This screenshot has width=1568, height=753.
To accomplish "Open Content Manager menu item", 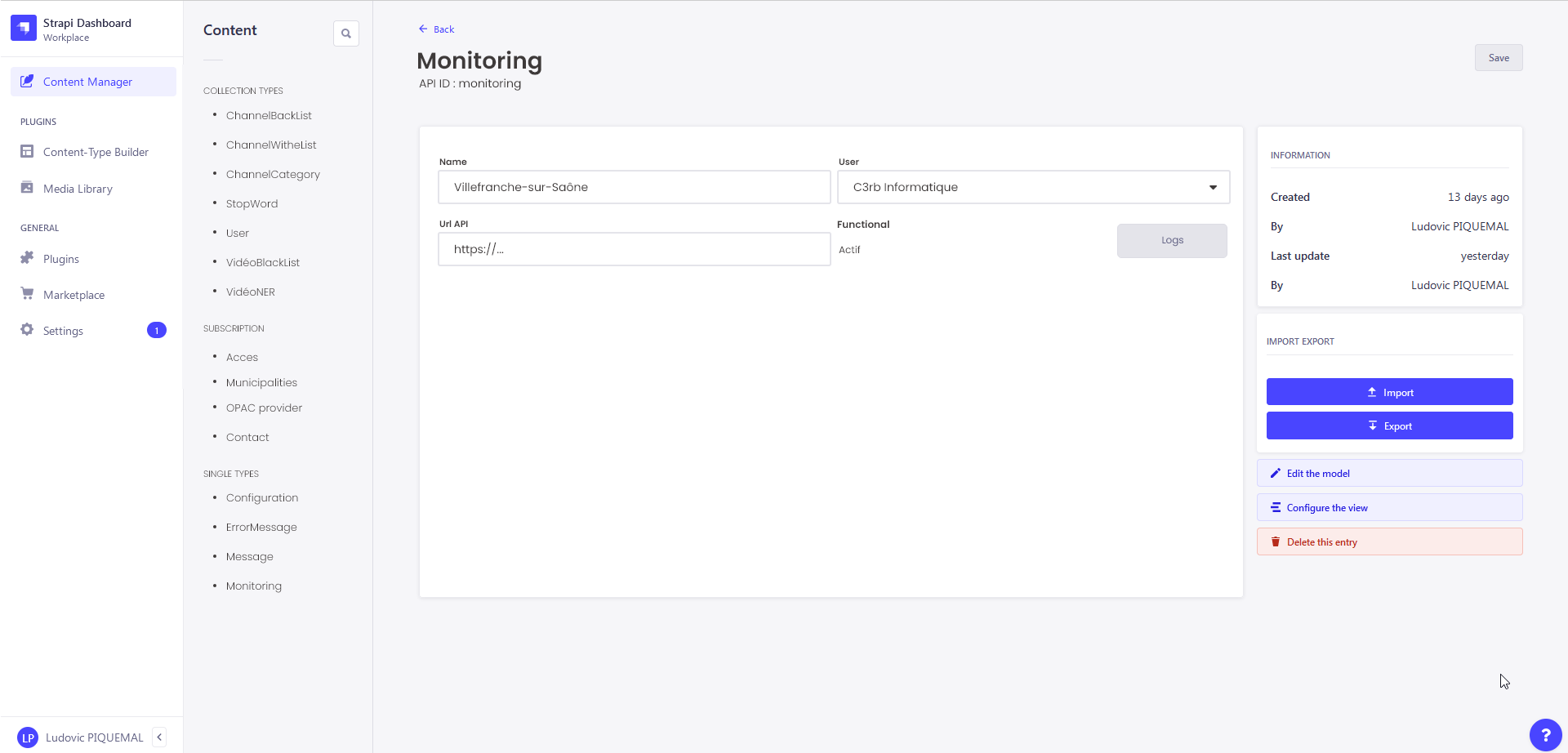I will (93, 82).
